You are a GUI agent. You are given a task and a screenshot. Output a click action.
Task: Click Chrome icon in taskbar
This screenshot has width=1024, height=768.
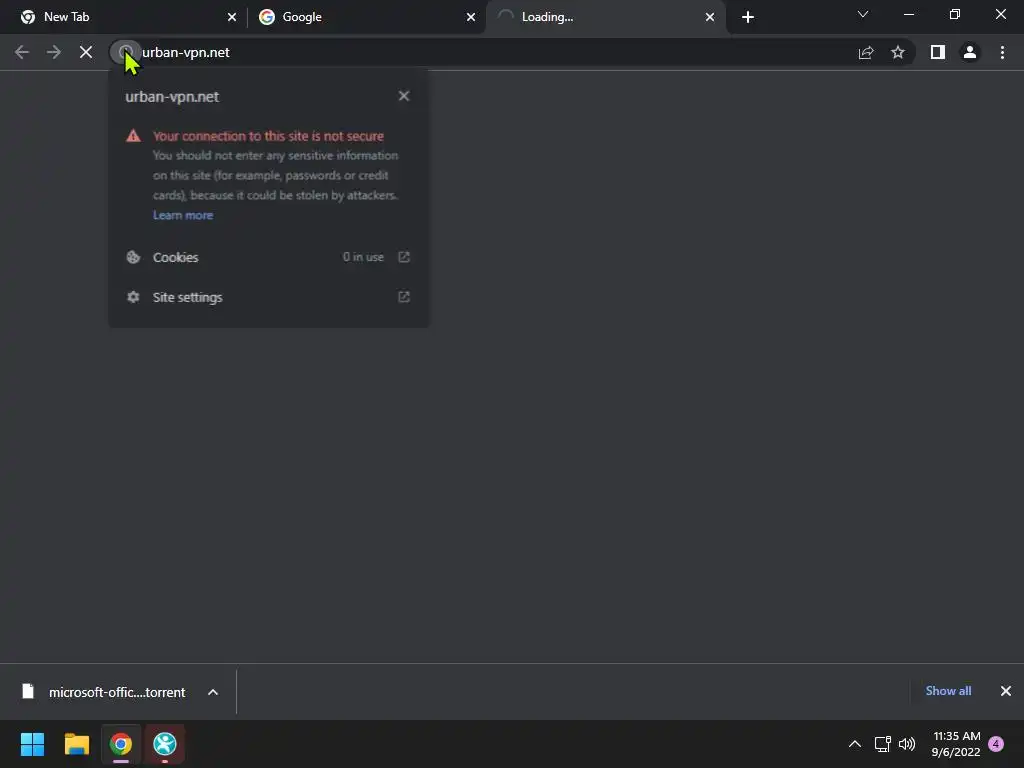[x=121, y=744]
